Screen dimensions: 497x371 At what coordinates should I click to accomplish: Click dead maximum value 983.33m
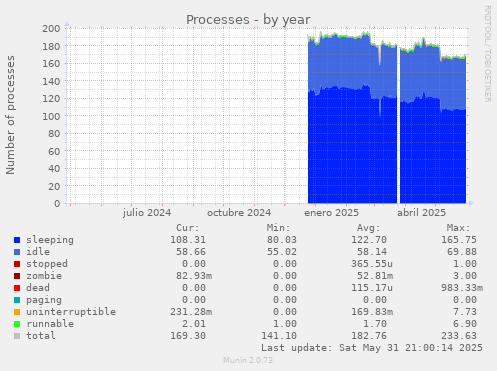[x=462, y=288]
